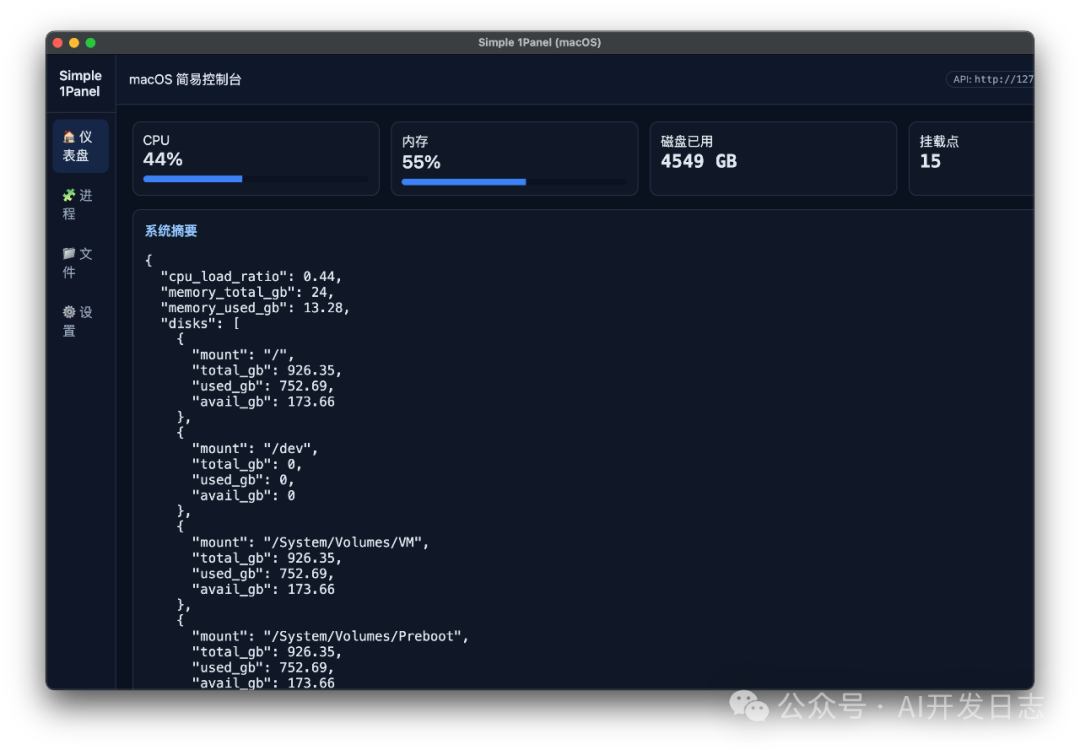Click the Simple 1Panel (macOS) window title
The width and height of the screenshot is (1080, 750).
pos(539,42)
